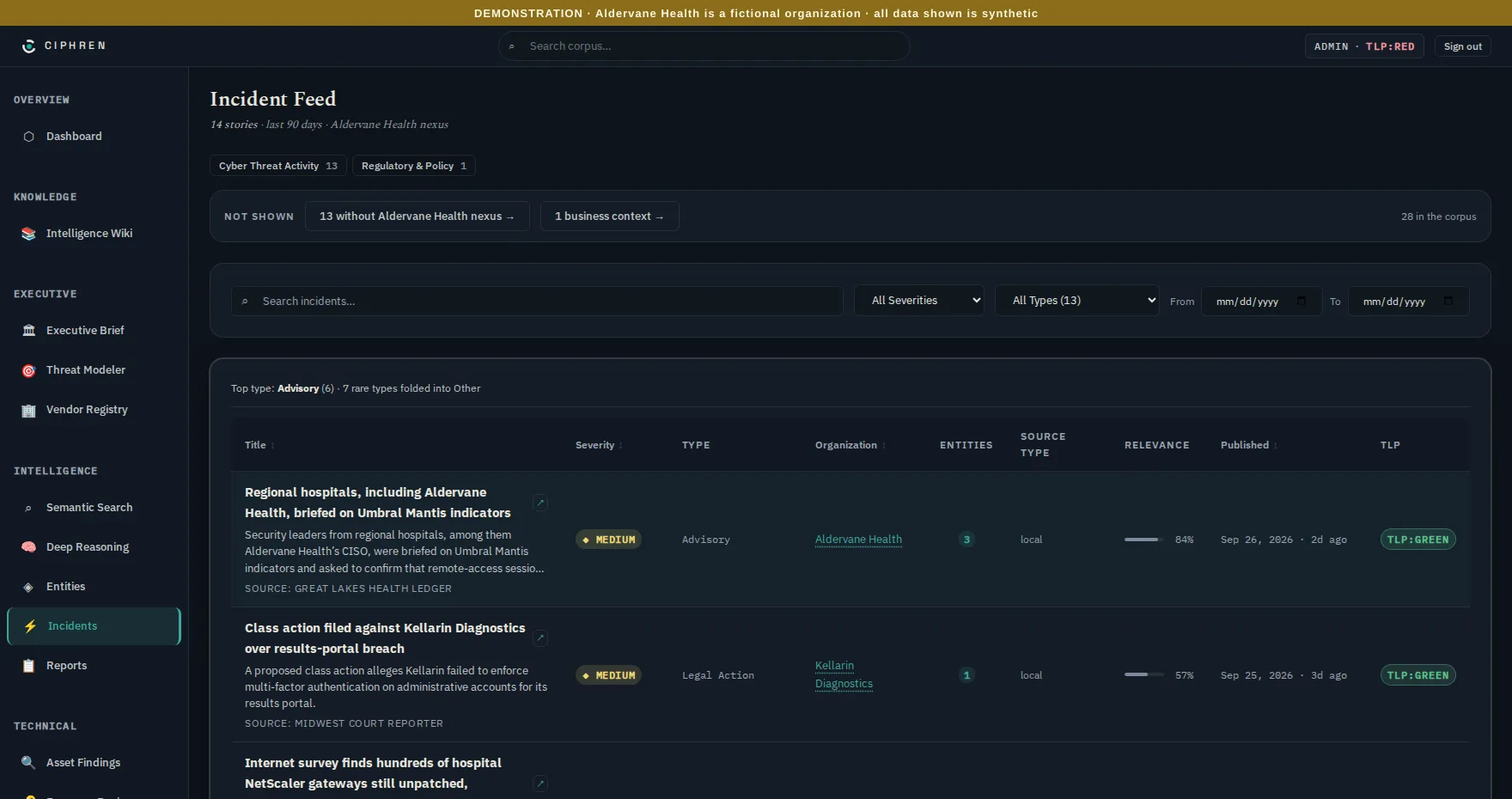Click the 84% relevance bar

pos(1144,540)
